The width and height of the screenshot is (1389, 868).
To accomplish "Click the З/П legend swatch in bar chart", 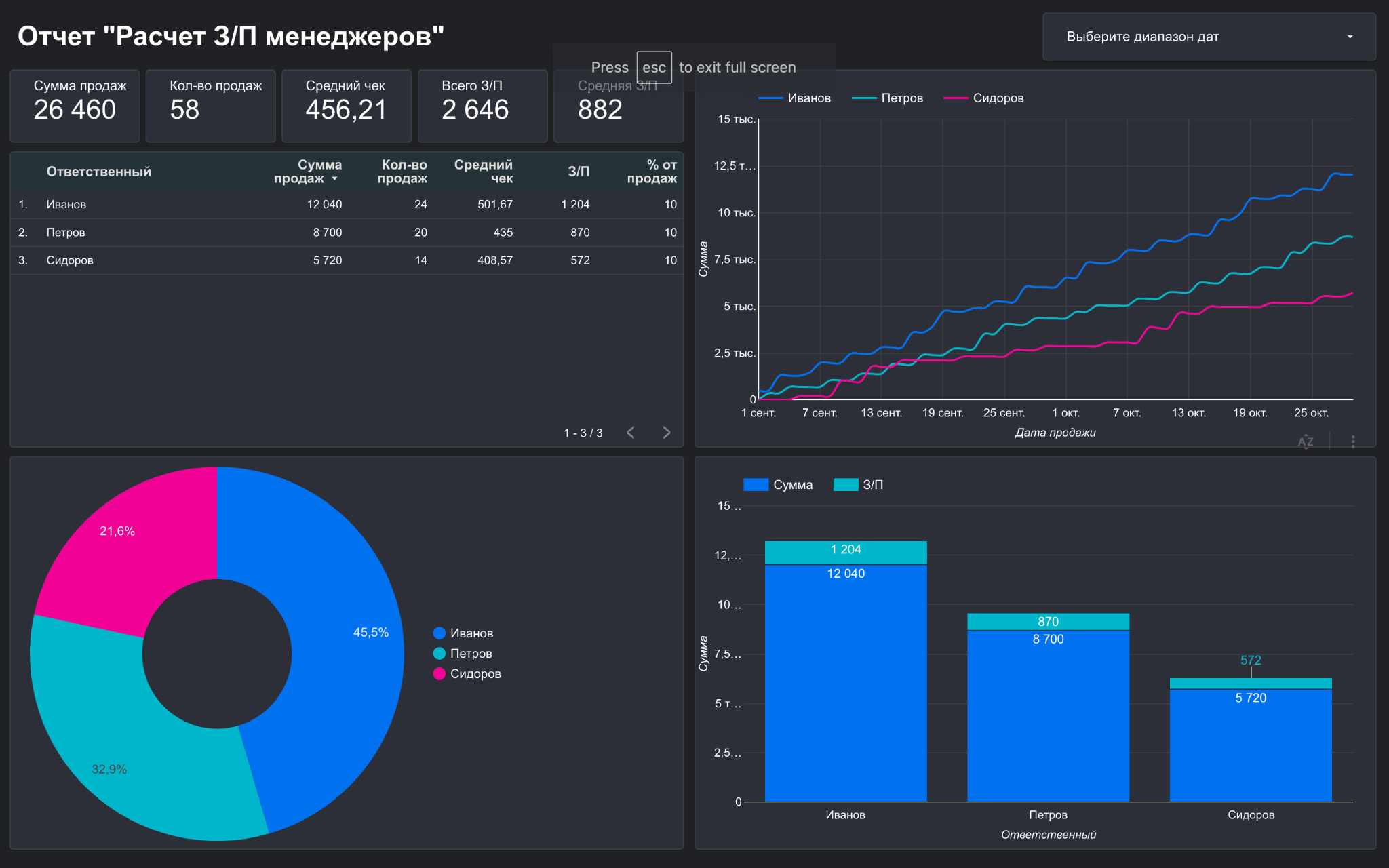I will pos(846,484).
